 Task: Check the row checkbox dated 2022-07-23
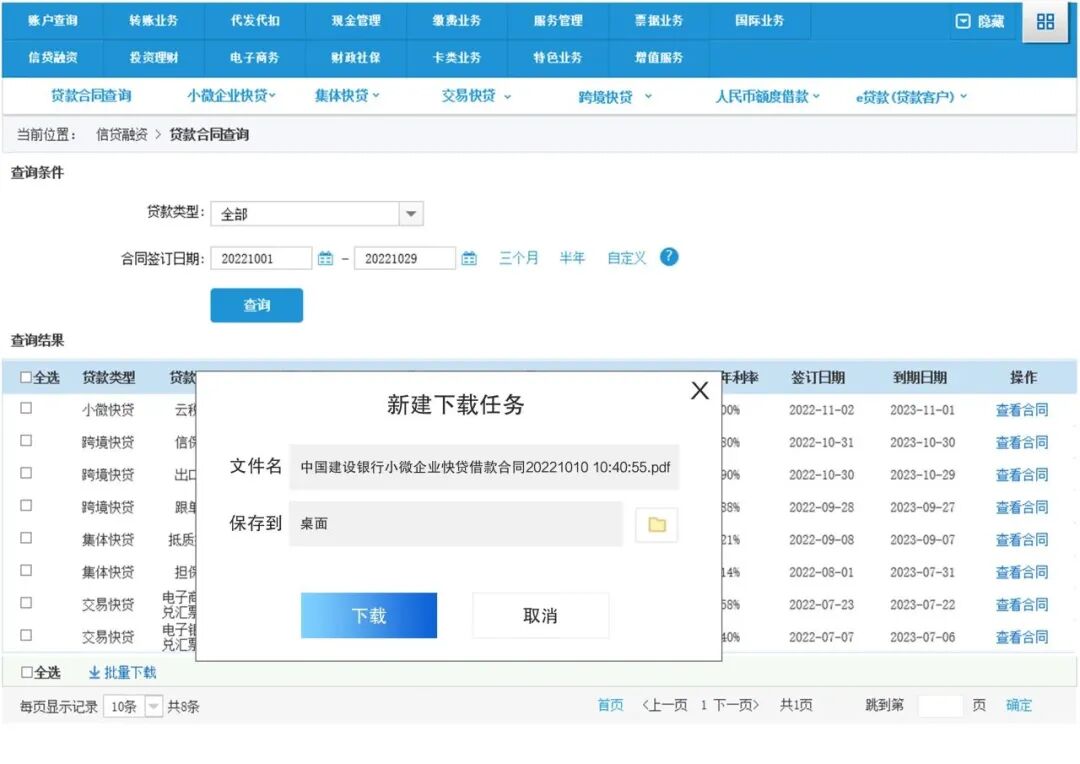click(x=26, y=602)
